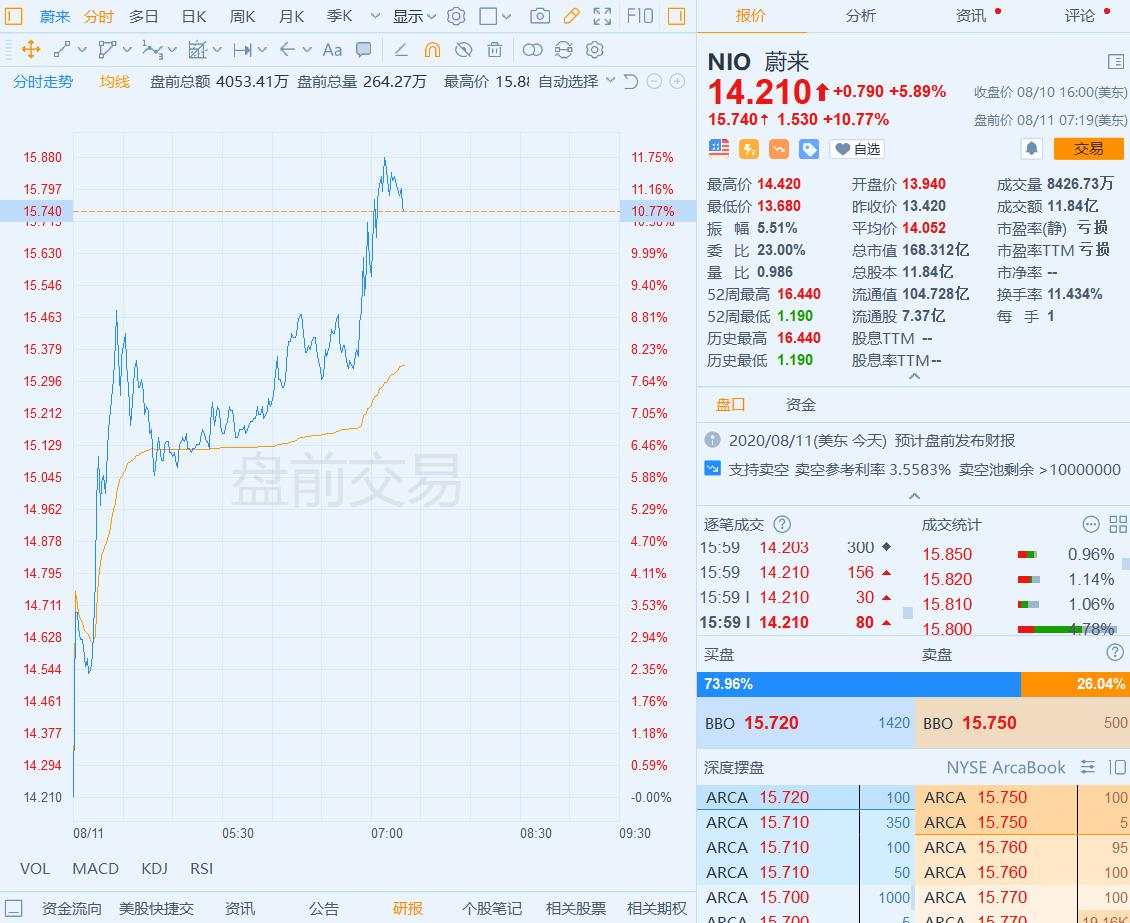Take a chart screenshot with camera icon
The image size is (1130, 923).
click(x=540, y=16)
